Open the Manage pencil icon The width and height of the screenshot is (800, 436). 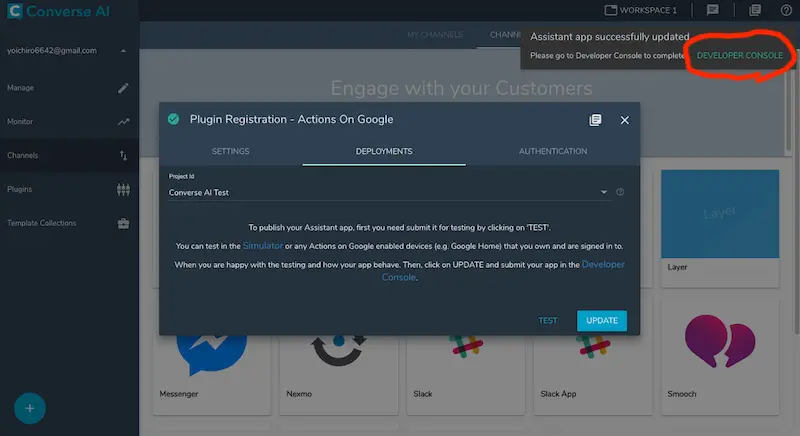point(123,88)
